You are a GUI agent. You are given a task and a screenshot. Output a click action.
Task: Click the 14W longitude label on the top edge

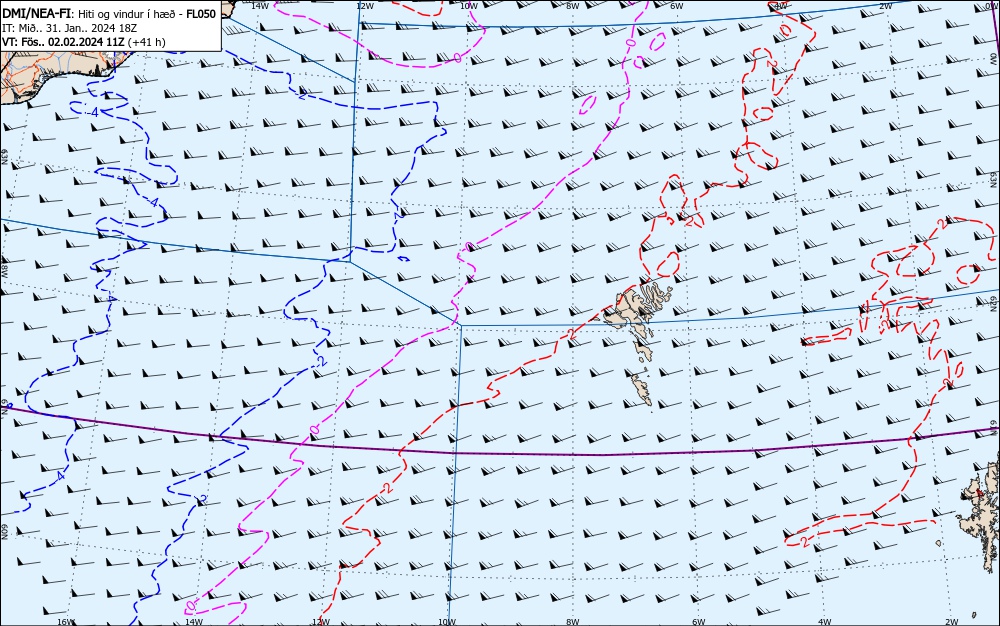pos(260,5)
